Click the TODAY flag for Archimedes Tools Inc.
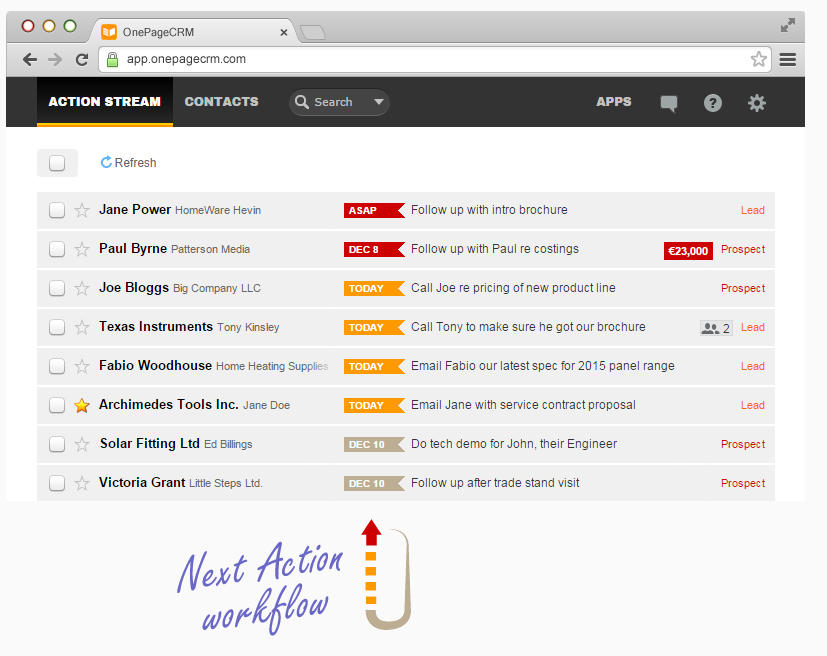 [x=374, y=406]
